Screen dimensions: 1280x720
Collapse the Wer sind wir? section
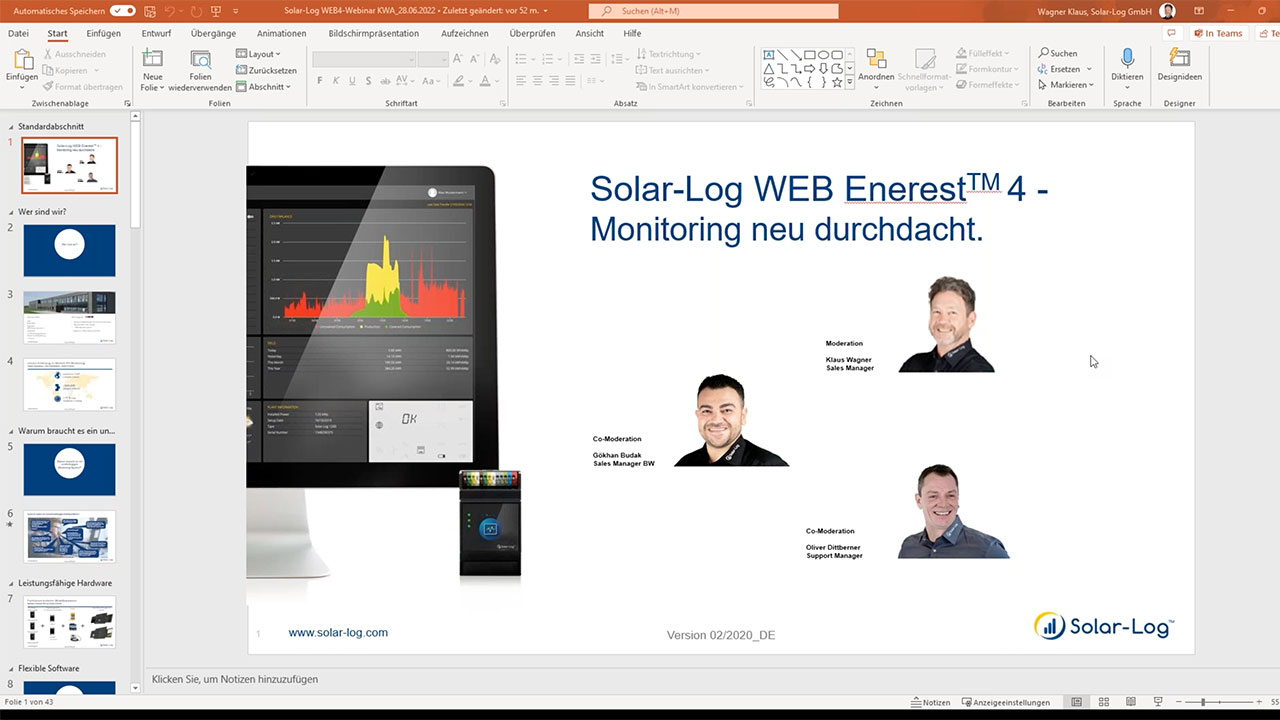tap(12, 212)
